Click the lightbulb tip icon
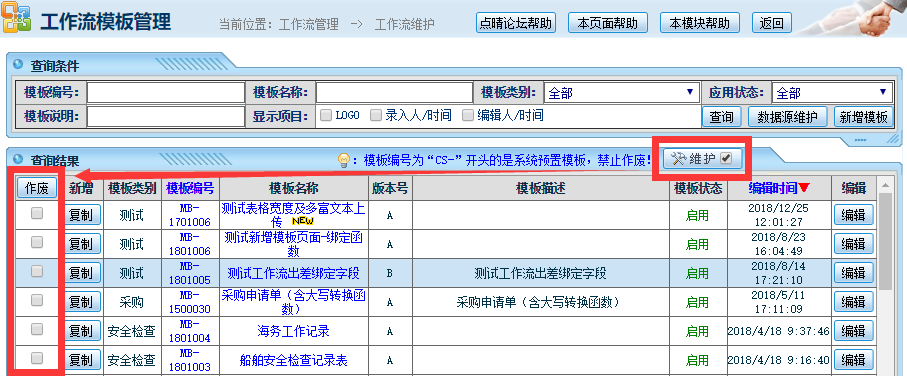This screenshot has width=907, height=376. pyautogui.click(x=344, y=159)
